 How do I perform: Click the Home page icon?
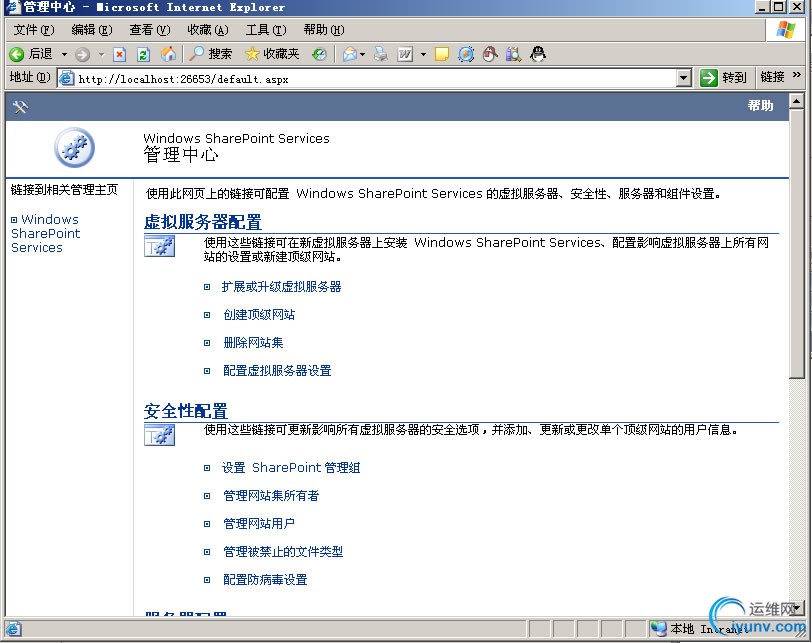point(168,54)
